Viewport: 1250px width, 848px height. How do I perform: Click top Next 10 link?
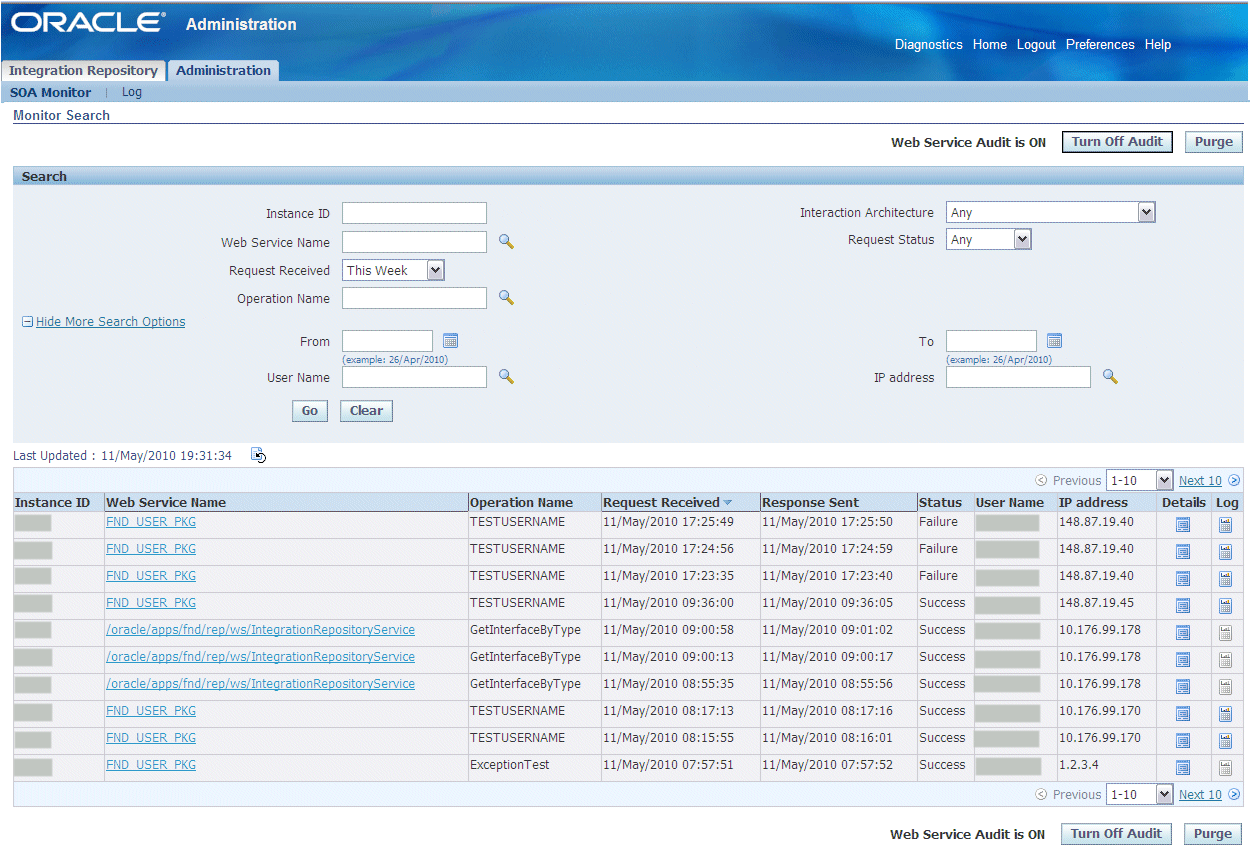tap(1200, 481)
